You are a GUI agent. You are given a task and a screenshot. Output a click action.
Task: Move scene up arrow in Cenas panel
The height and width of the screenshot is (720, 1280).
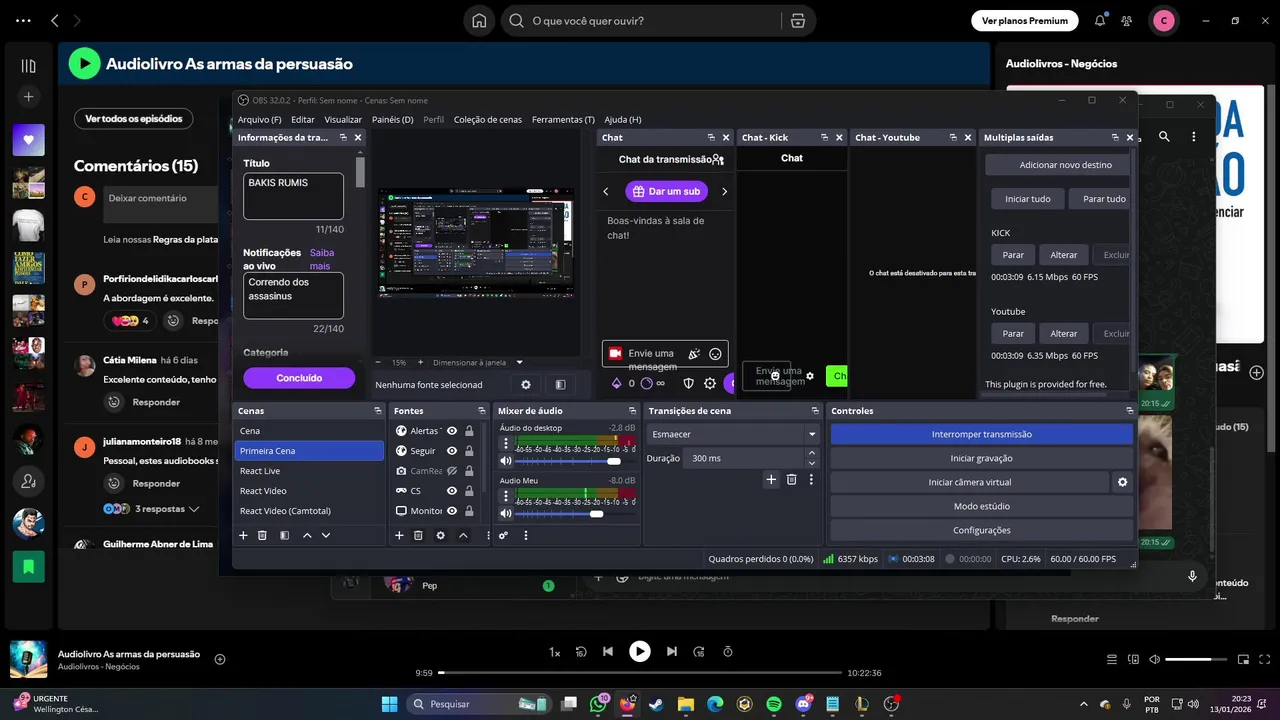(307, 536)
